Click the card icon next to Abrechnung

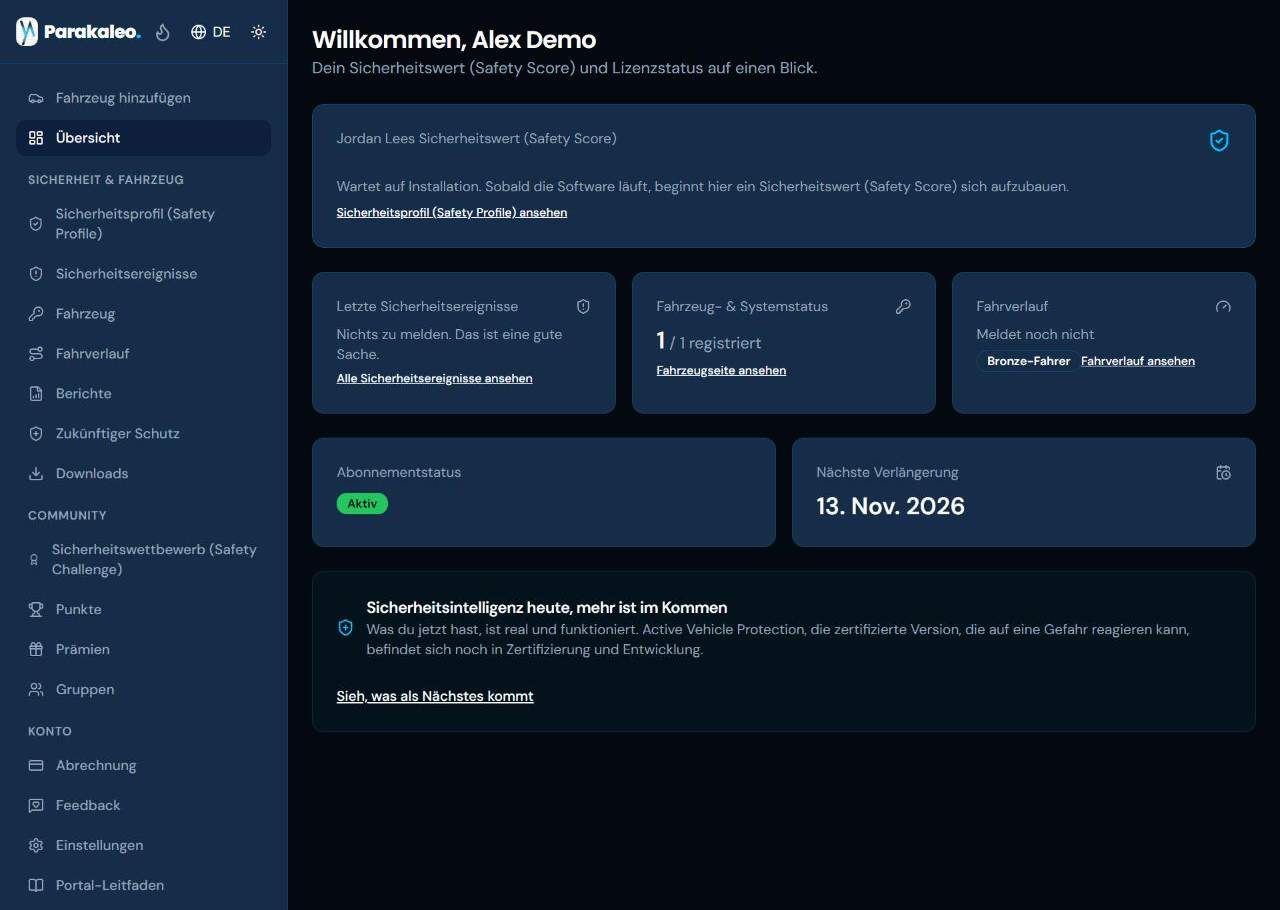click(x=36, y=766)
